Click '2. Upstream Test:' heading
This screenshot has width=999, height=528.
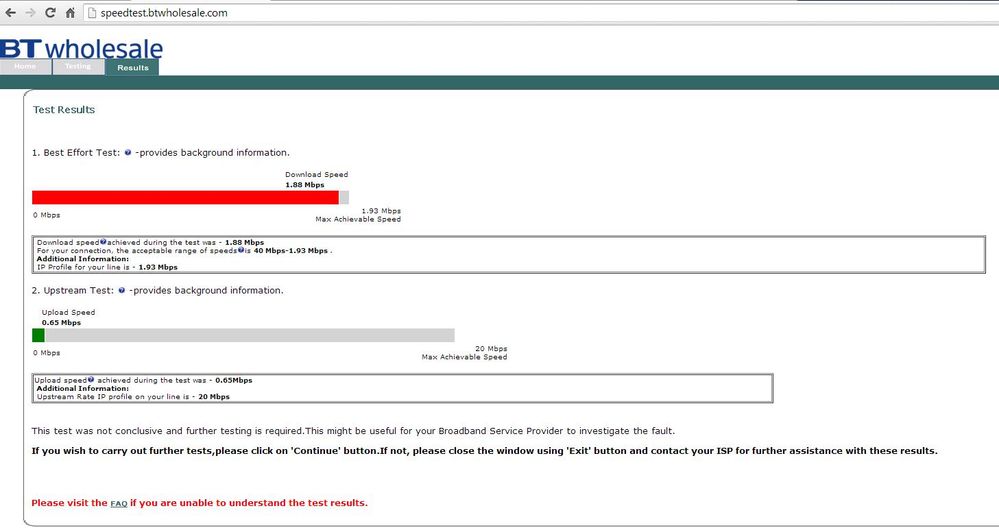(73, 290)
